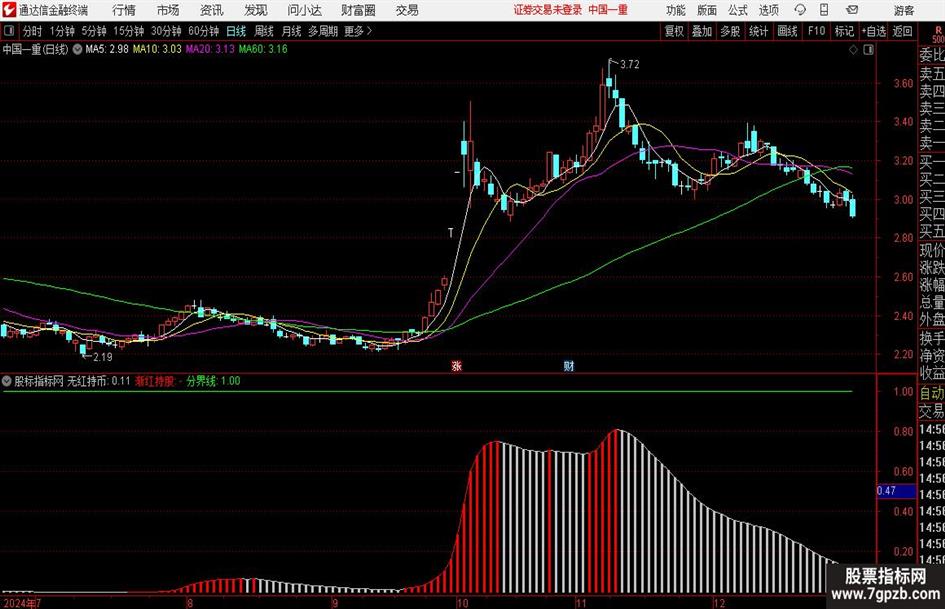The image size is (945, 609).
Task: Open the 选项 menu
Action: 768,10
